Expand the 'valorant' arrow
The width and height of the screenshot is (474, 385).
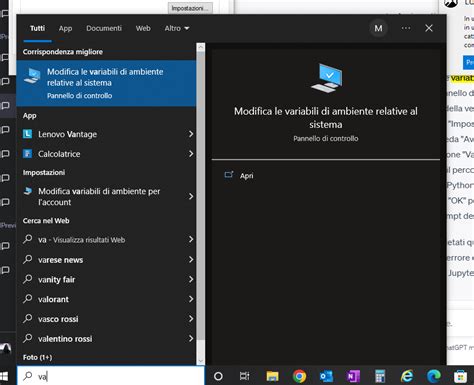click(191, 299)
